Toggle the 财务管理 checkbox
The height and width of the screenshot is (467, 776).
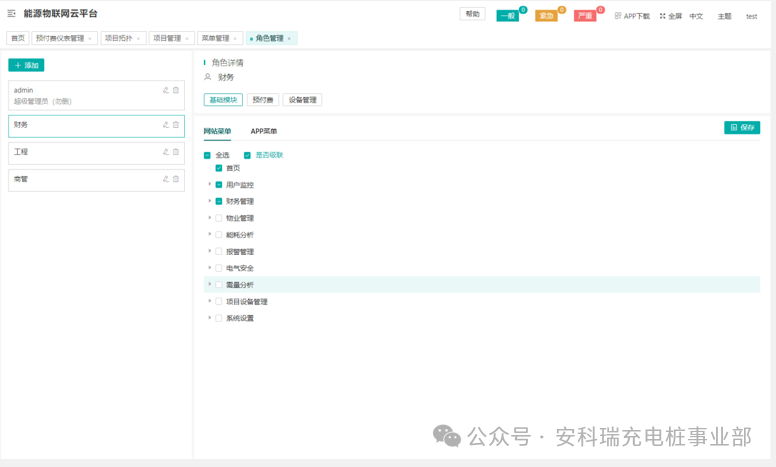tap(219, 201)
